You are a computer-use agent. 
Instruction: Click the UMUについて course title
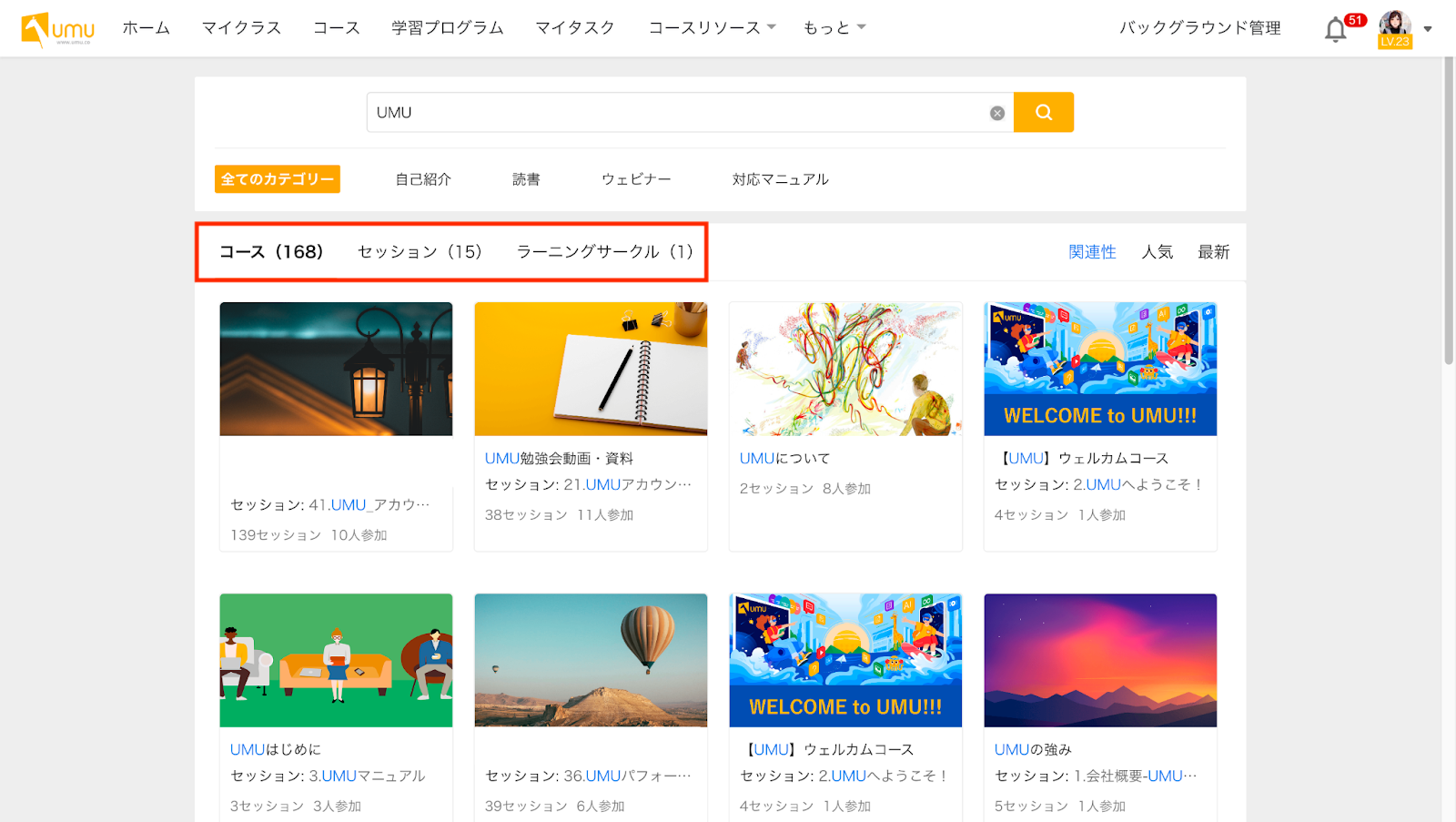pyautogui.click(x=784, y=459)
